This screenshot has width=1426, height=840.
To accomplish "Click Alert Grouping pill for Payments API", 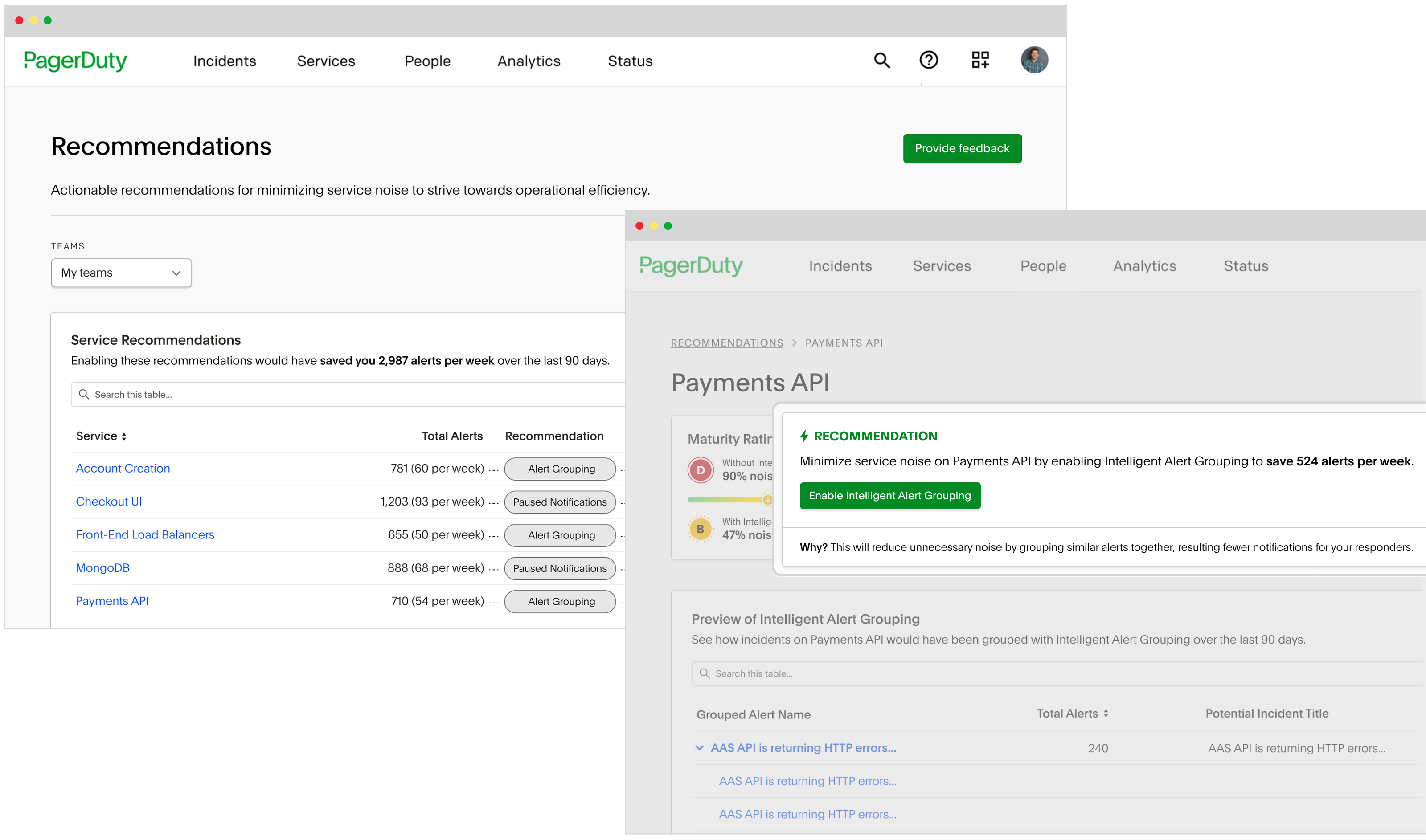I will (x=560, y=601).
